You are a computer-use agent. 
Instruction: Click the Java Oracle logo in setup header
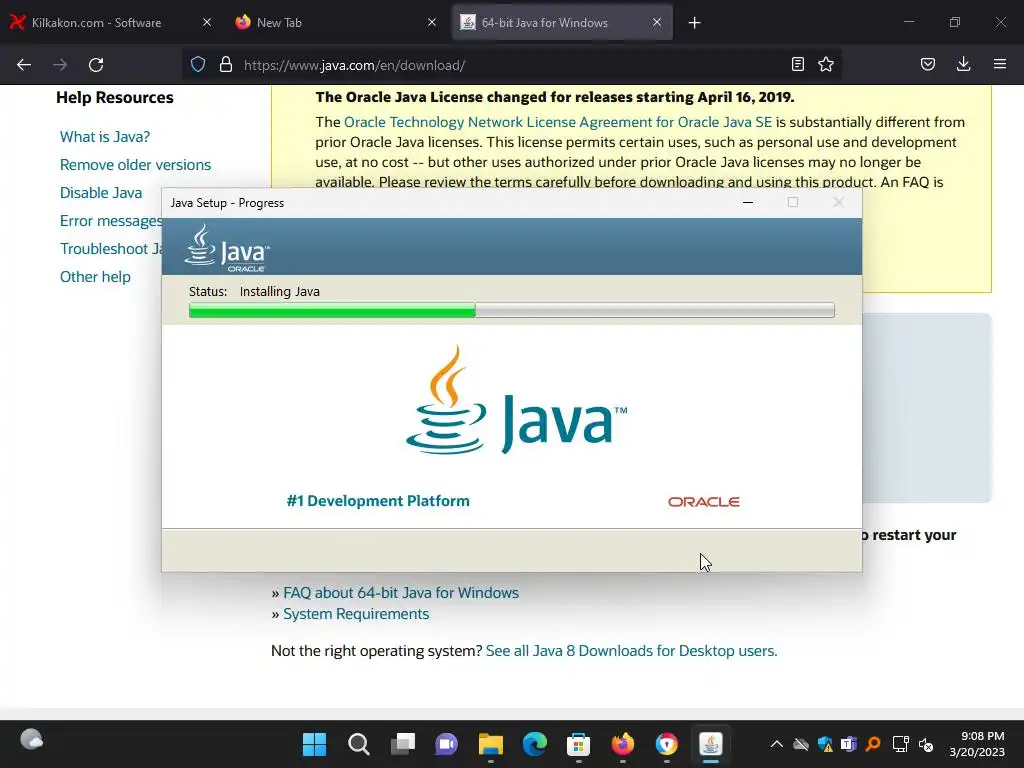(227, 248)
